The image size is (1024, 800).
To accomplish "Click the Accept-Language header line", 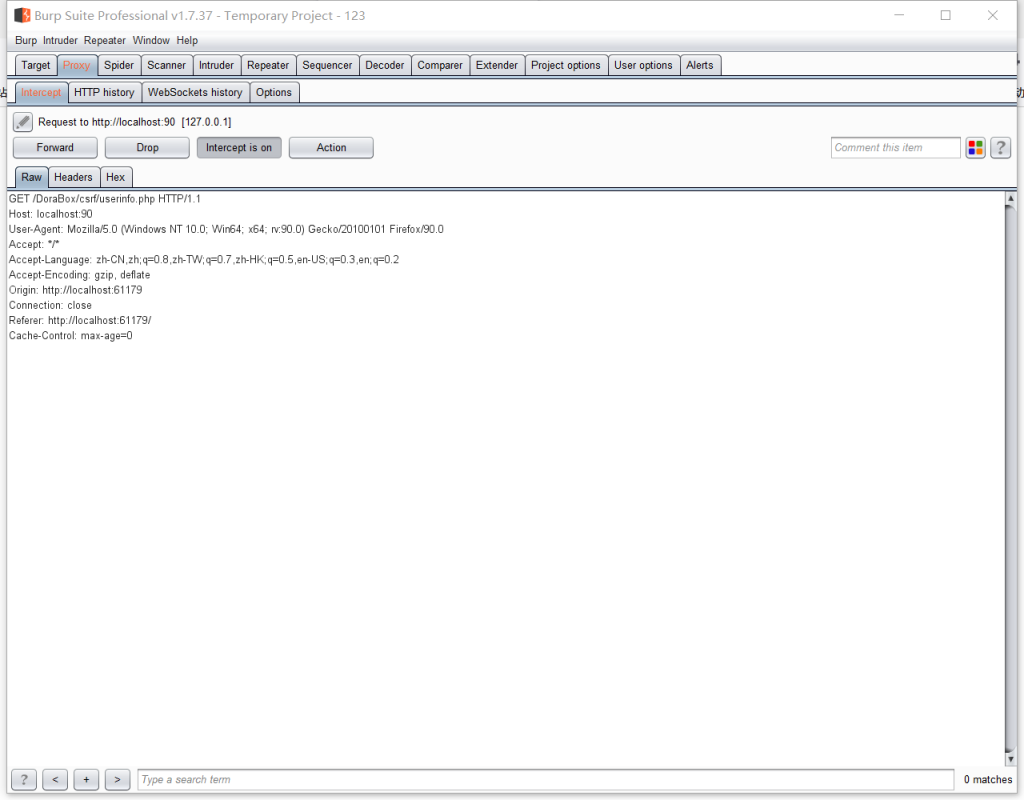I will point(204,260).
